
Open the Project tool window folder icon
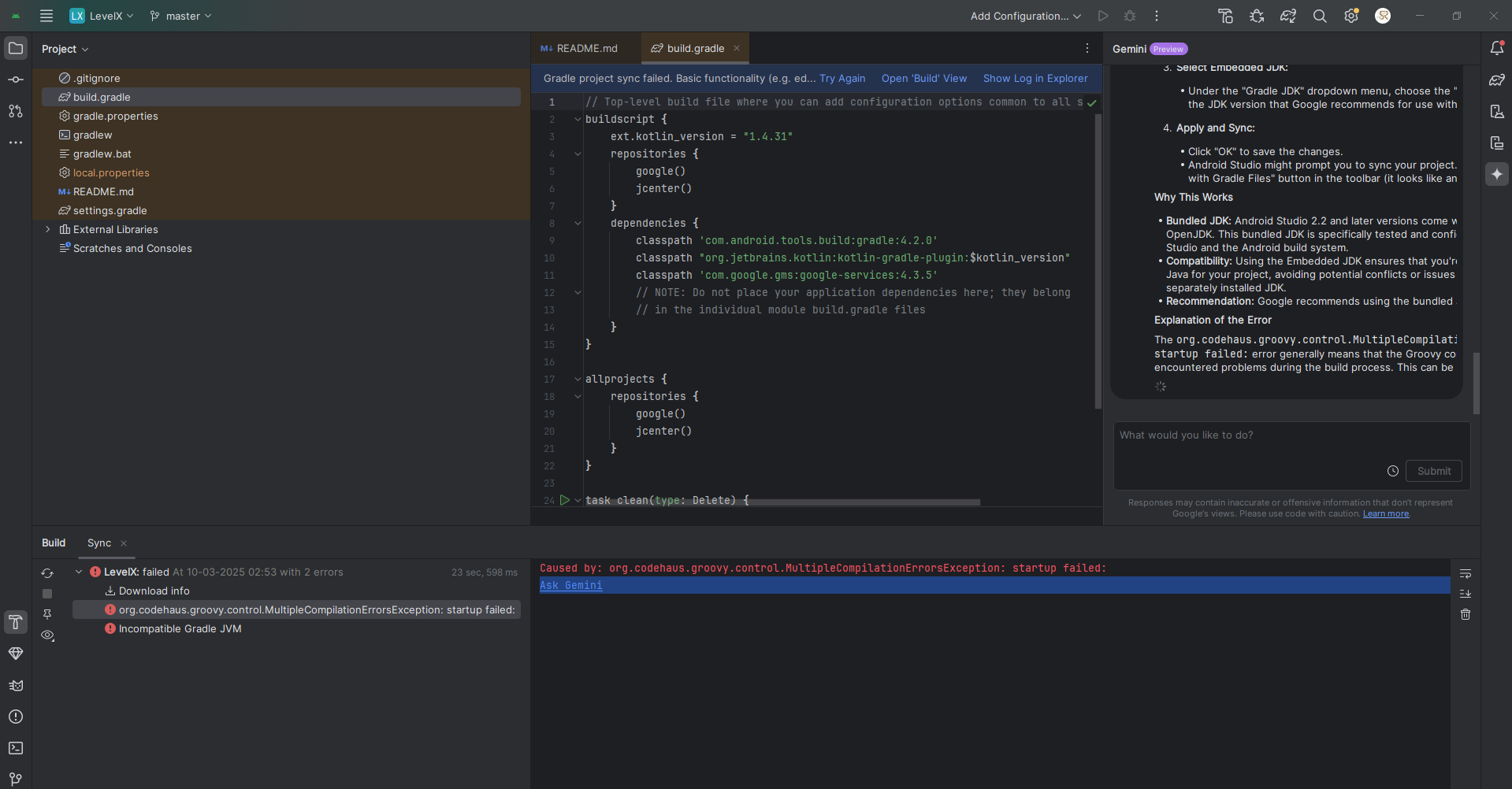16,48
